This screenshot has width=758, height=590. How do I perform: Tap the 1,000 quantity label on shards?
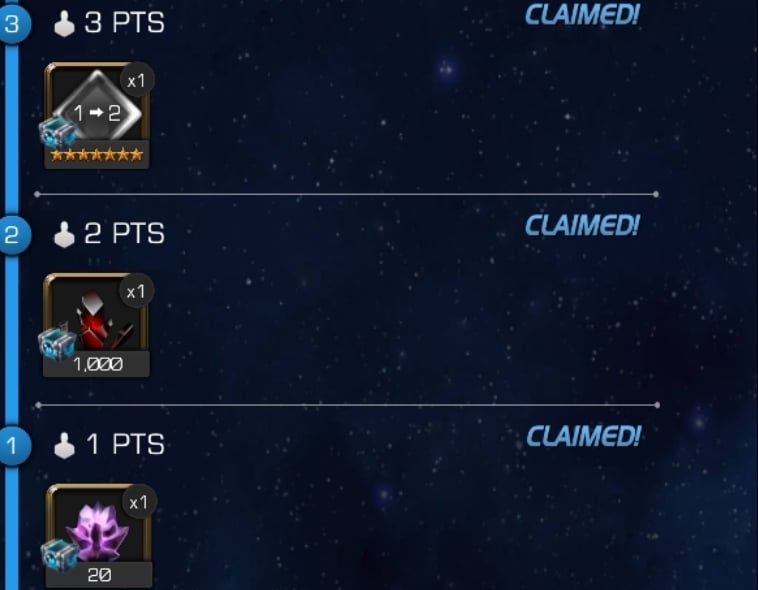coord(98,364)
